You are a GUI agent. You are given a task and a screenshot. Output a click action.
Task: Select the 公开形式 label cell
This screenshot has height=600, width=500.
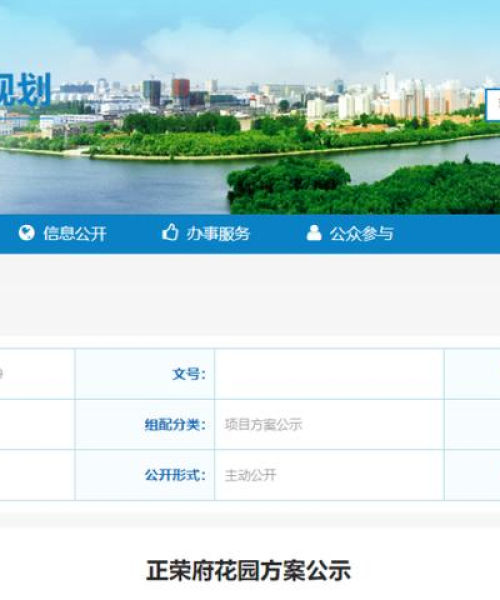coord(145,475)
